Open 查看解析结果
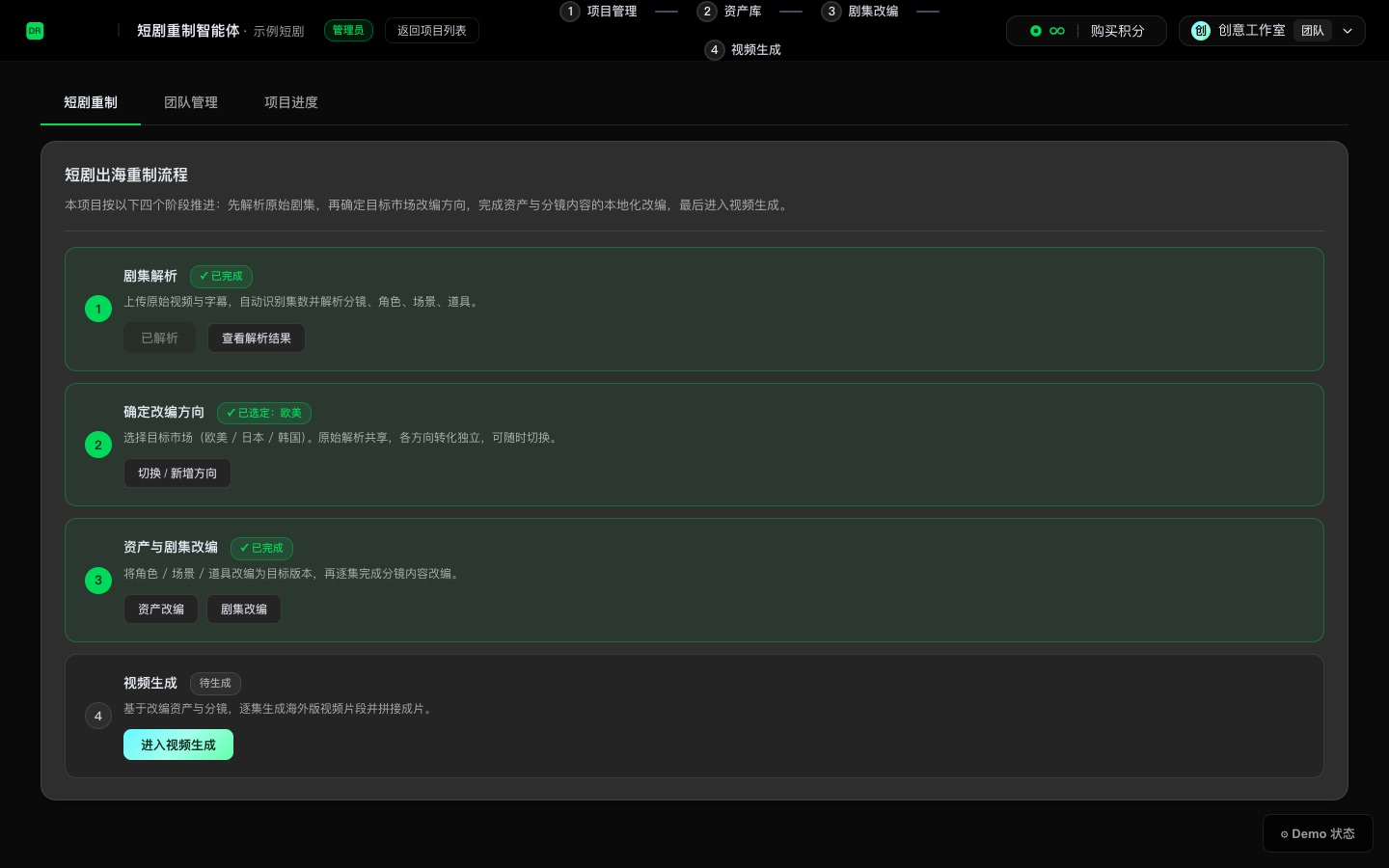The width and height of the screenshot is (1389, 868). (x=257, y=339)
